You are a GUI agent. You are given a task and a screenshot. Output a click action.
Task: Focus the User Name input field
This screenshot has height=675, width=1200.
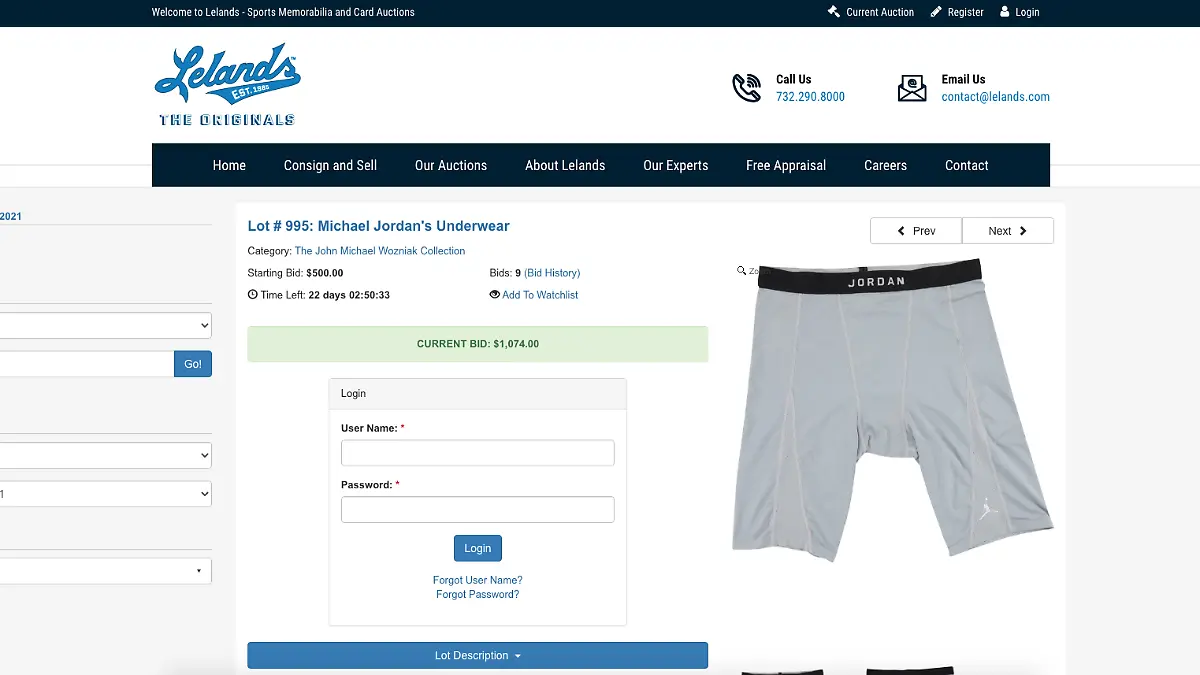click(478, 453)
